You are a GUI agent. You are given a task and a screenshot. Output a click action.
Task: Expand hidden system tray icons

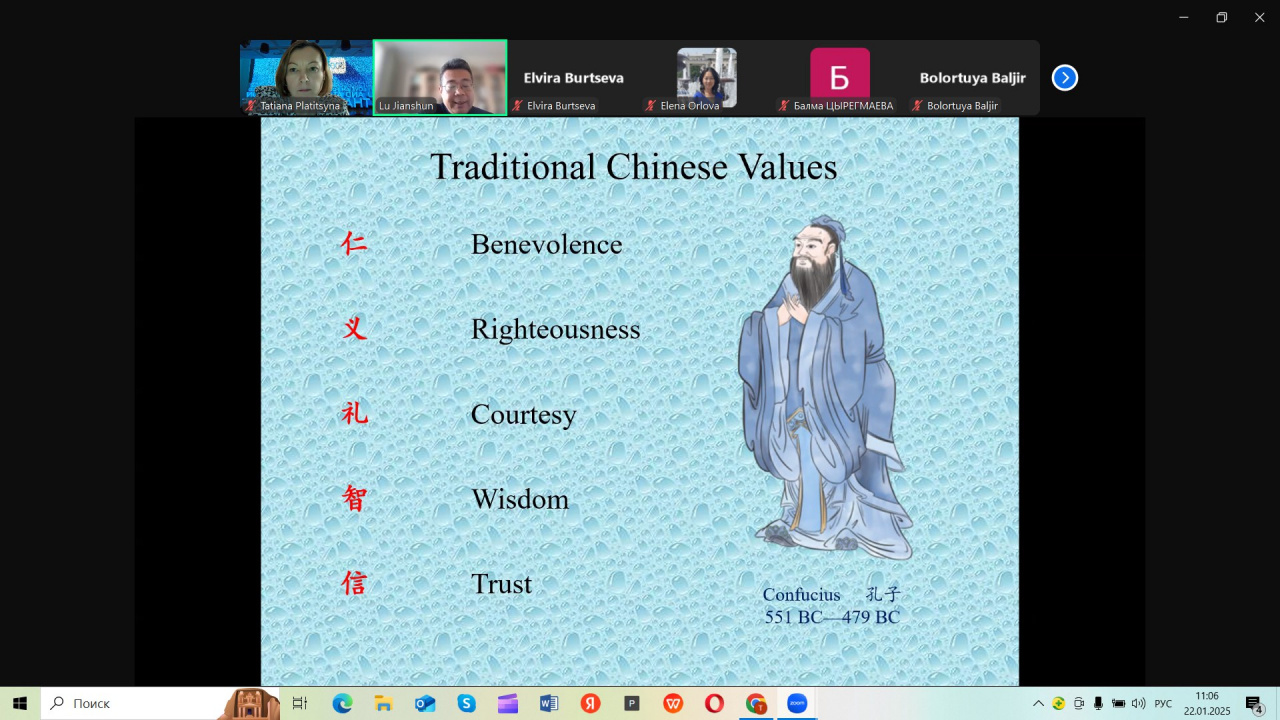(1038, 703)
